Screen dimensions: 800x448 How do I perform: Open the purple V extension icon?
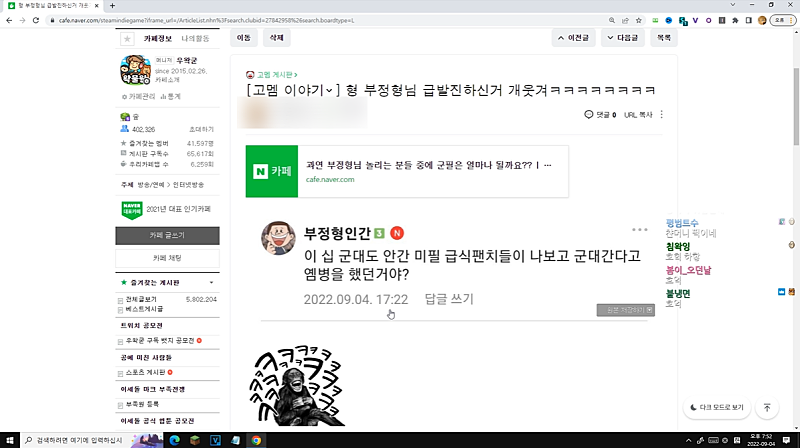click(695, 20)
